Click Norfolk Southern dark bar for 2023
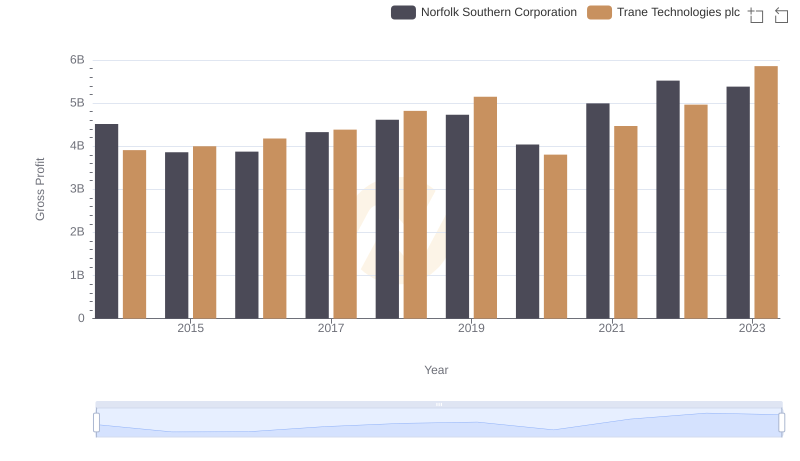 coord(738,202)
